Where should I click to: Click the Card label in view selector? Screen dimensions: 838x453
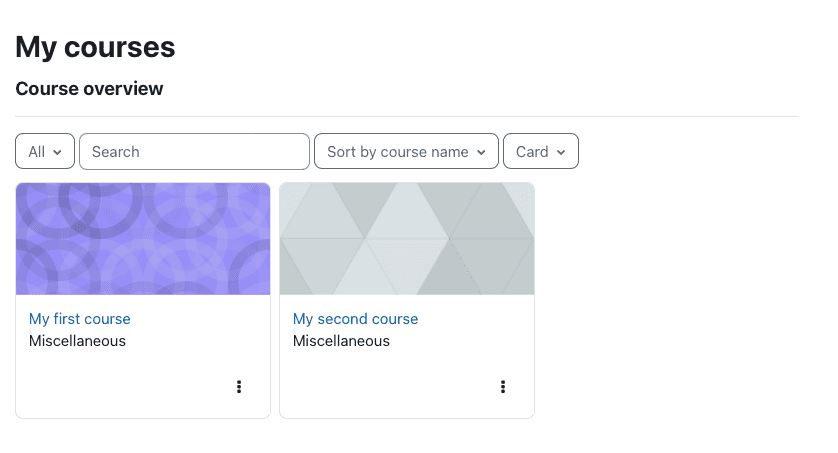[x=532, y=152]
